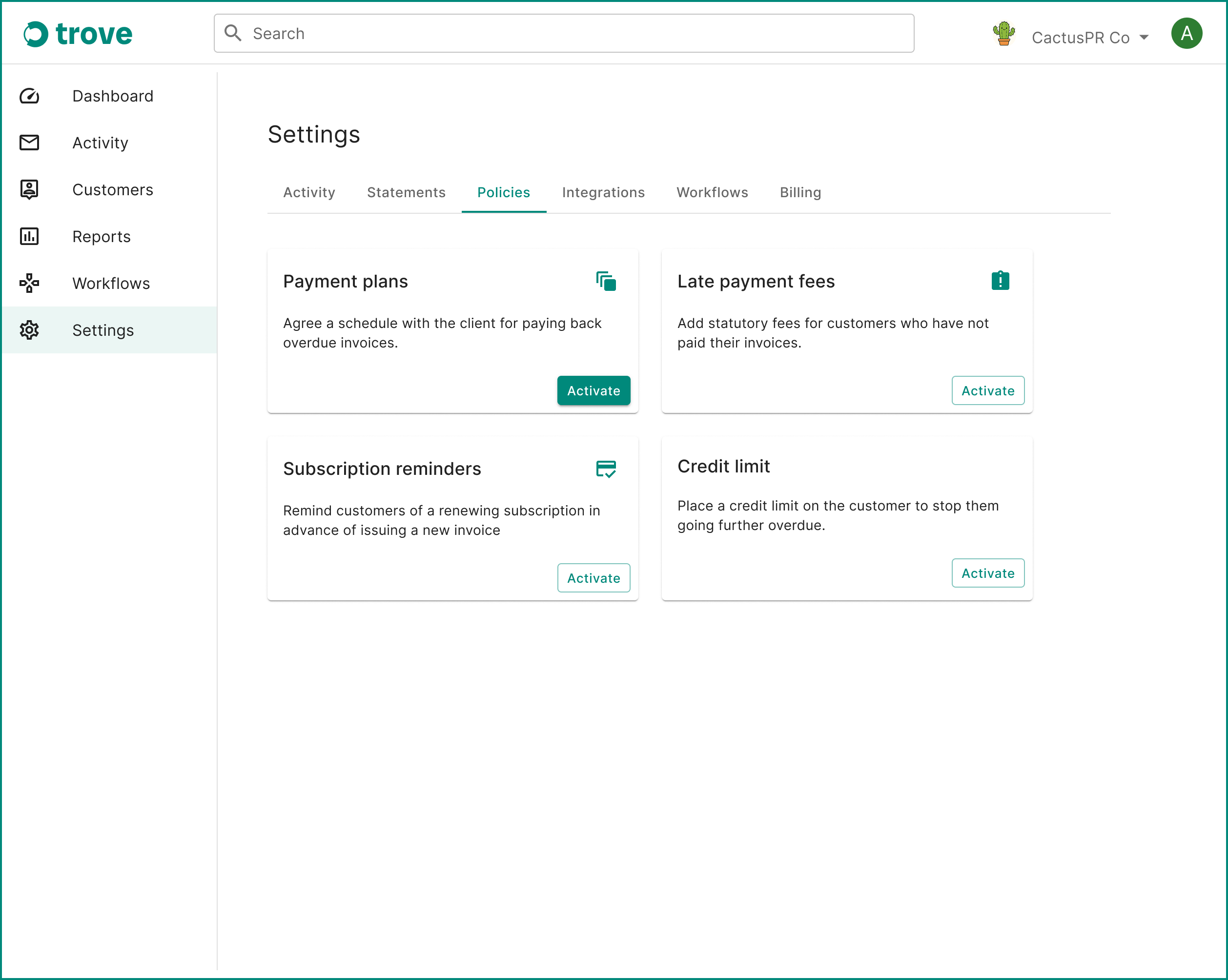Switch to the Billing tab
Screen dimensions: 1228x980
800,192
